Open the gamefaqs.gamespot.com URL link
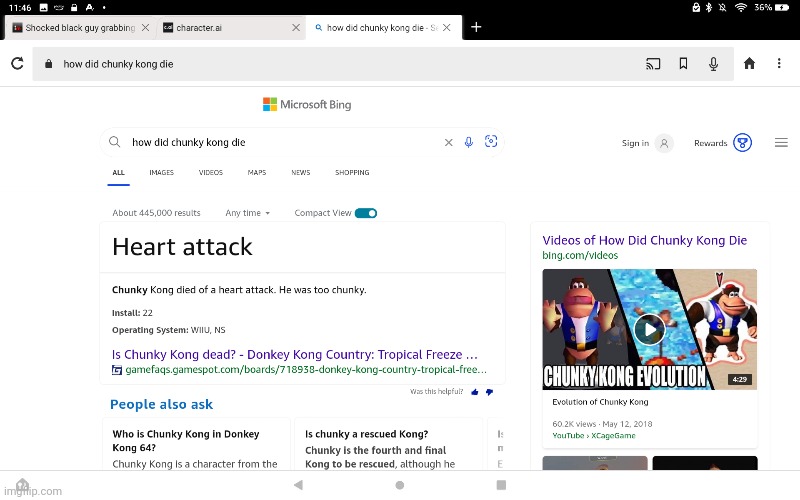 pos(306,369)
